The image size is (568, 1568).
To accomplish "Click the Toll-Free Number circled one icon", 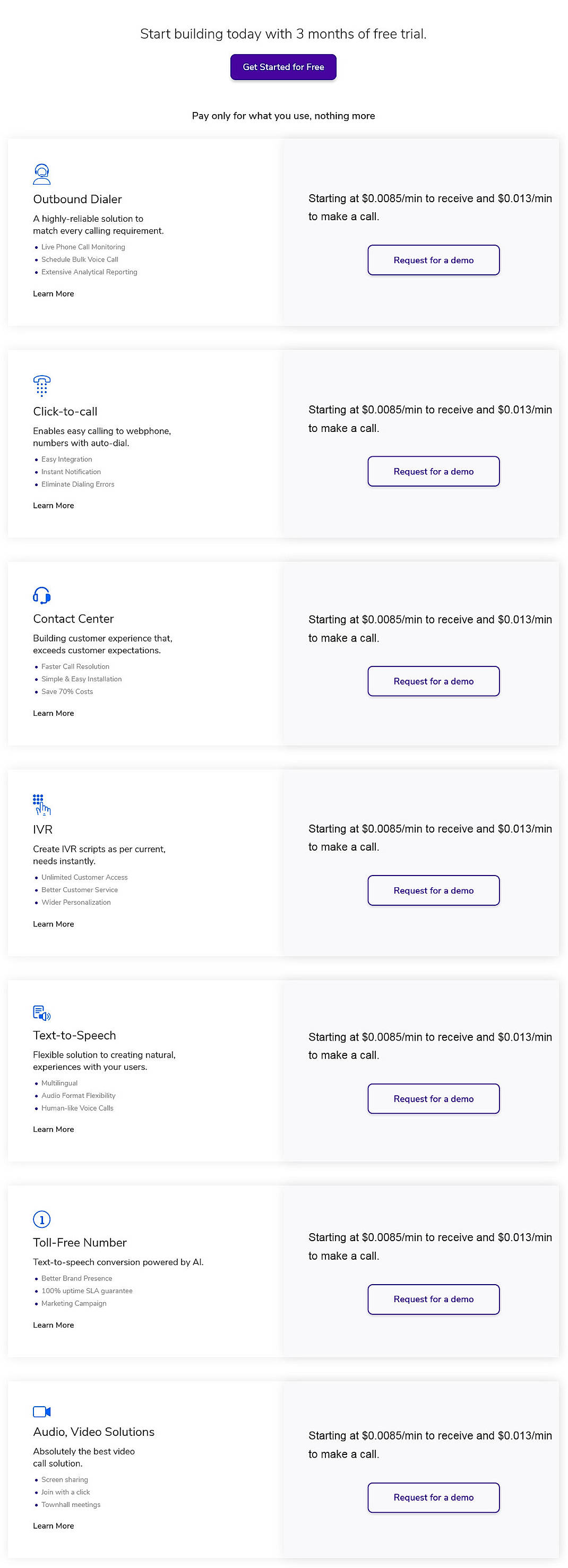I will coord(41,1219).
